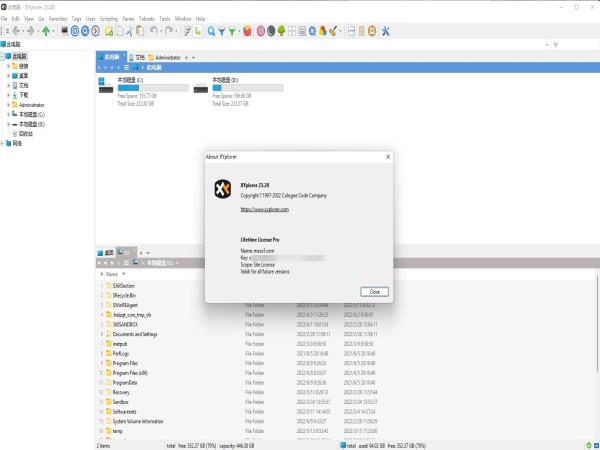This screenshot has width=600, height=450.
Task: Click the Copy icon in toolbar
Action: (120, 31)
